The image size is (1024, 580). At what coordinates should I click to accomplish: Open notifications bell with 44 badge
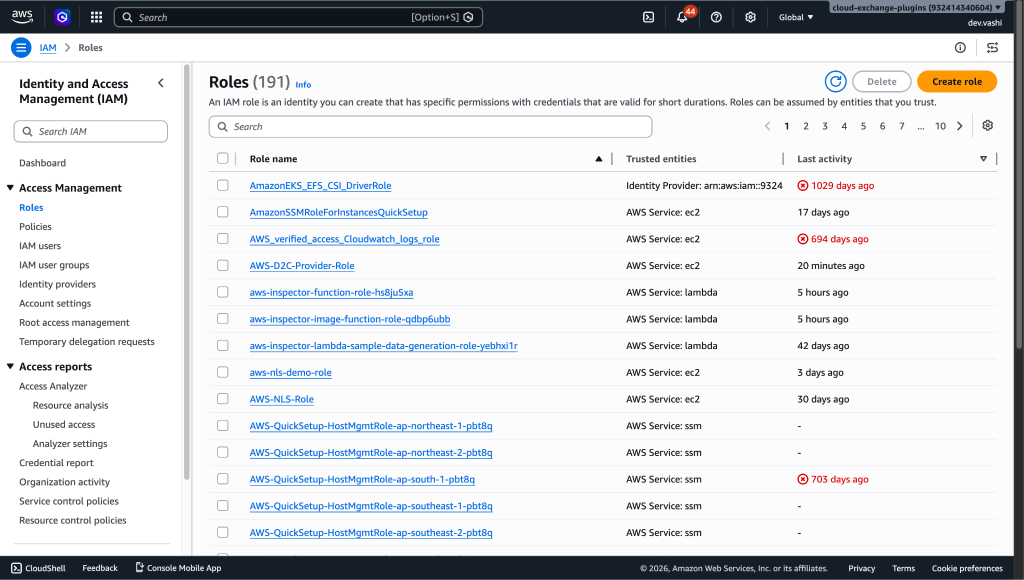[x=682, y=17]
